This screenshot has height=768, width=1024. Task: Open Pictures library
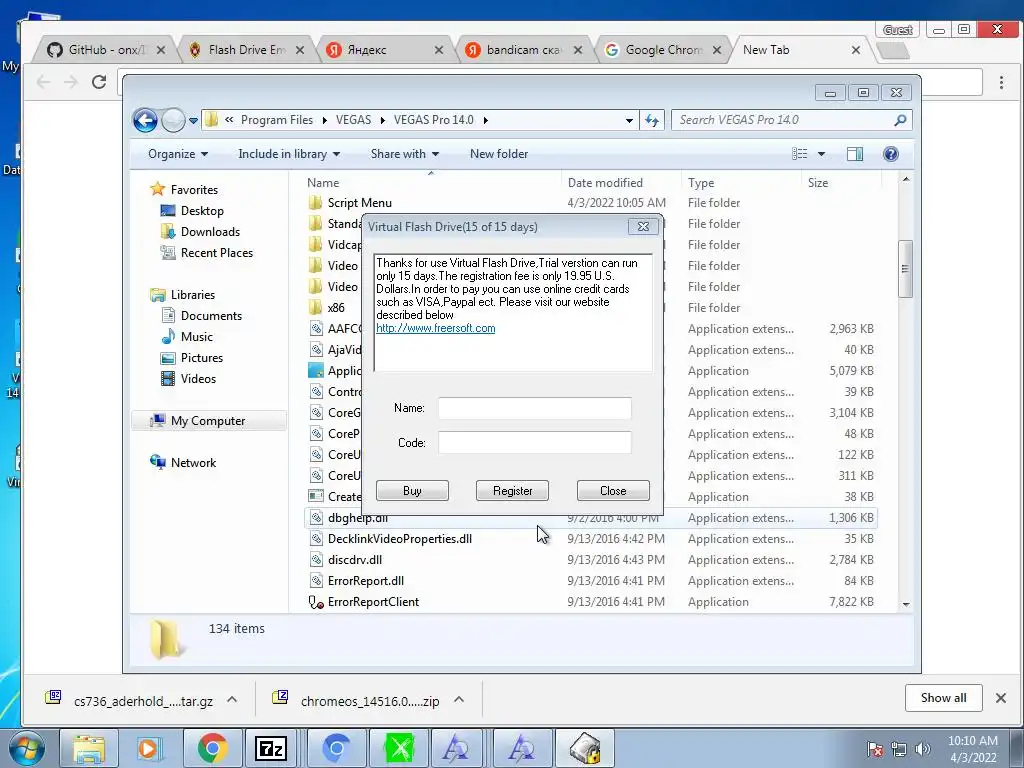pyautogui.click(x=202, y=358)
